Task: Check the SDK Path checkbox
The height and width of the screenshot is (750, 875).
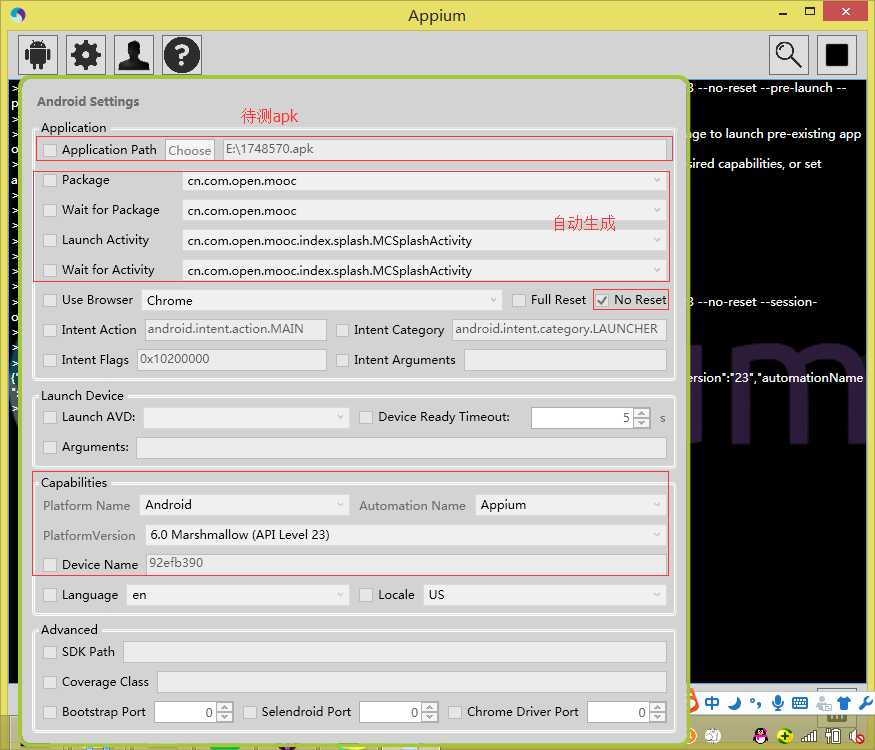Action: 50,652
